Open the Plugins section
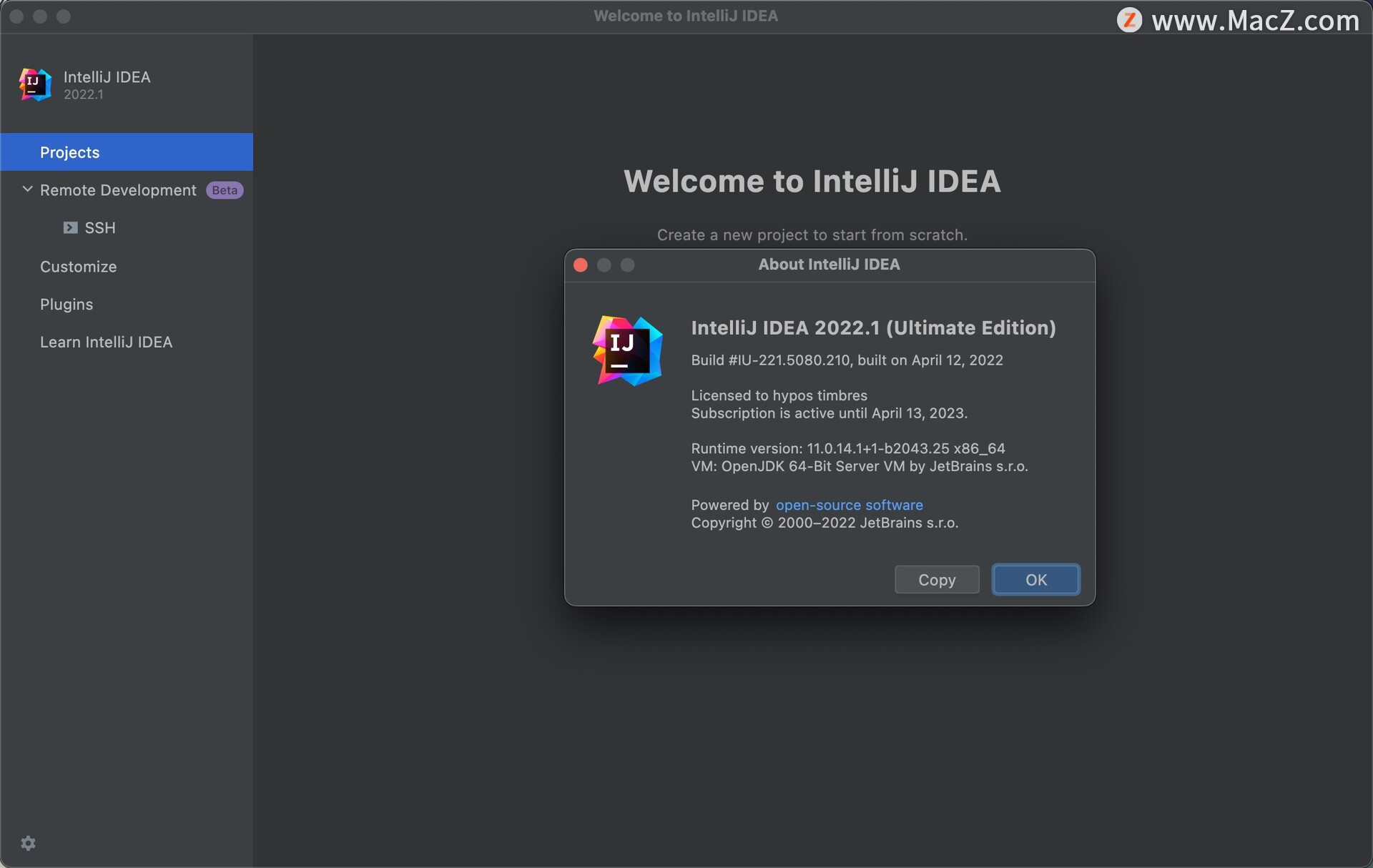 pyautogui.click(x=65, y=303)
